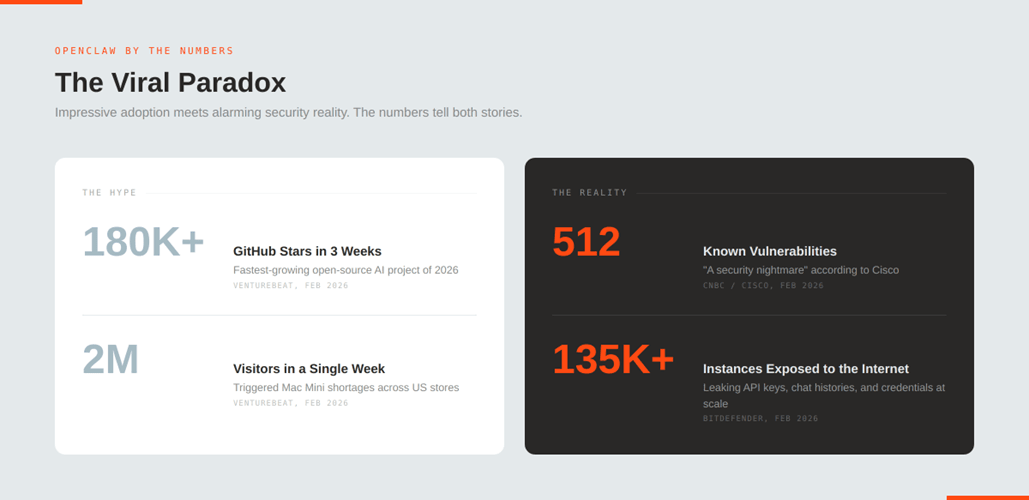Click the "Fastest-growing open-source AI project" text
The height and width of the screenshot is (500, 1029).
[345, 270]
